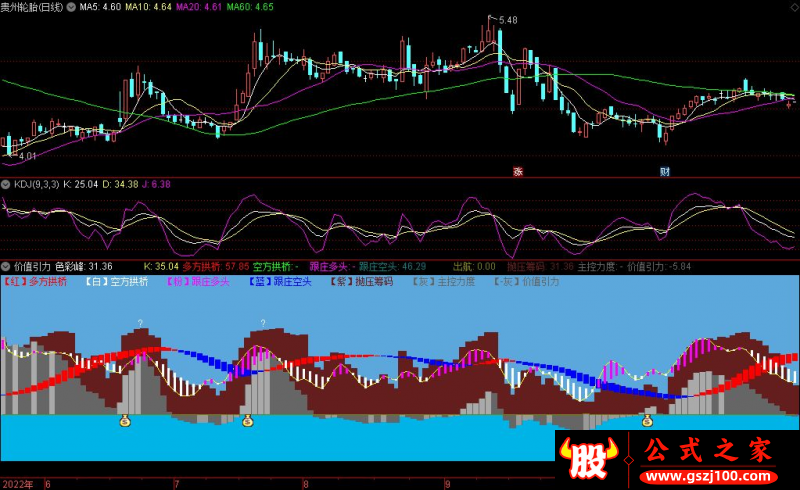Click the 跟庄空头: 46.29 header value

tap(392, 266)
